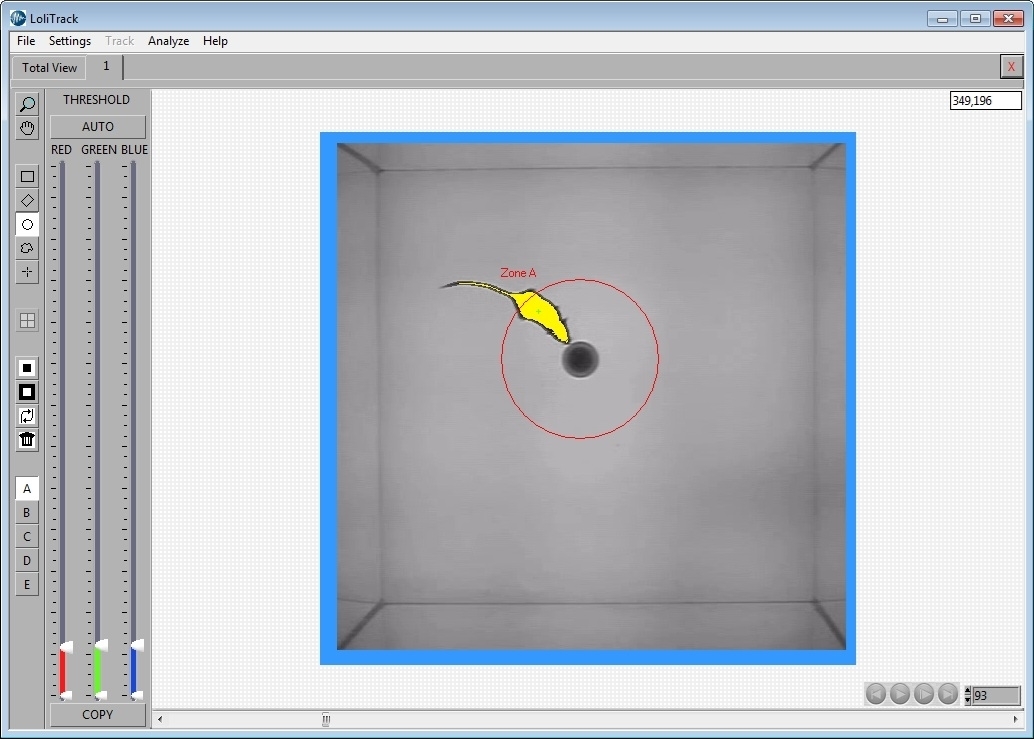This screenshot has height=739, width=1034.
Task: Toggle the circle zone shape tool
Action: point(27,225)
